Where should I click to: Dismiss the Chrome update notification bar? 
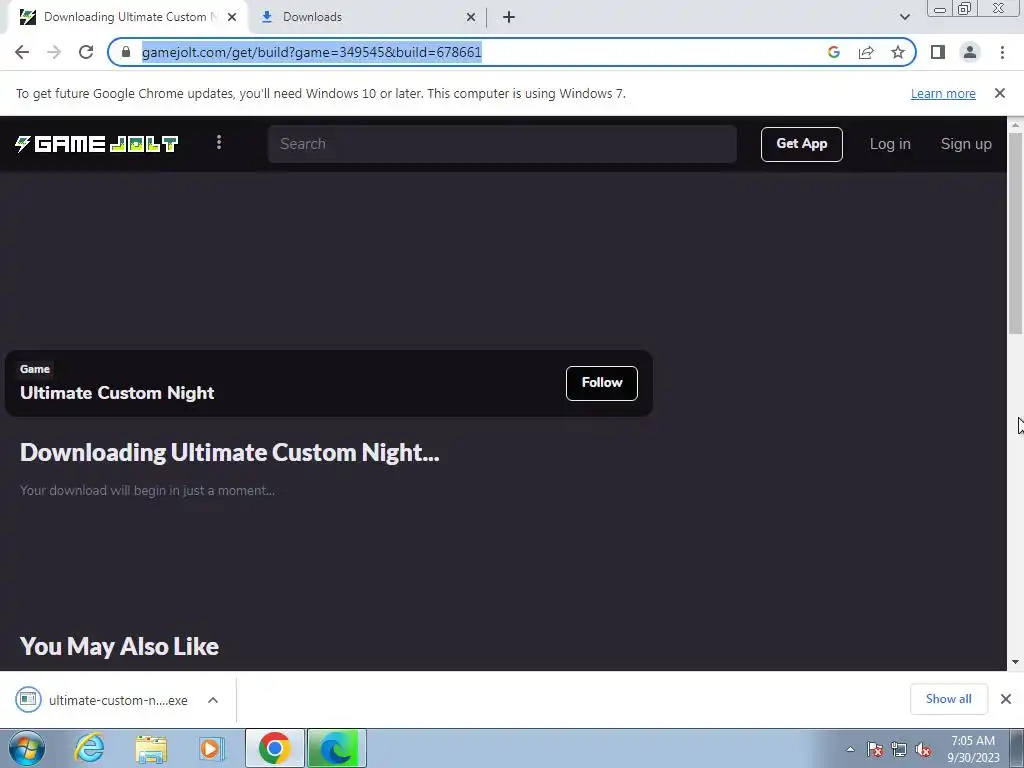(999, 93)
